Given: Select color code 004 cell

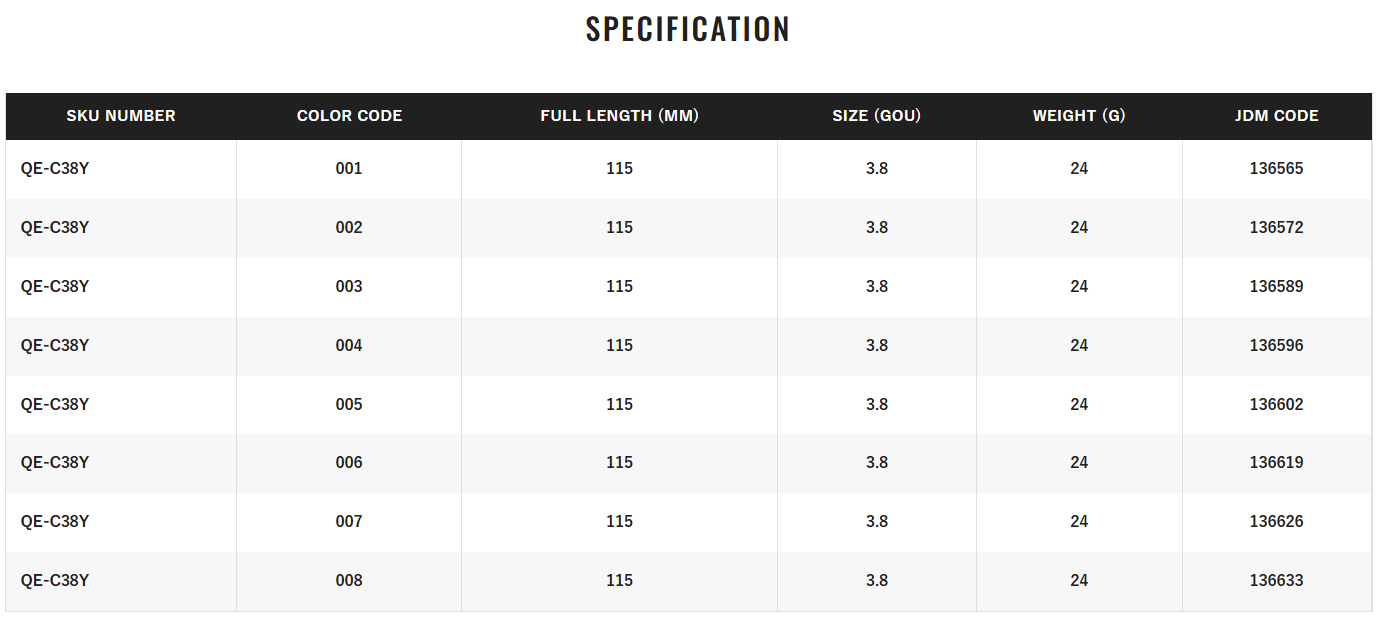Looking at the screenshot, I should (349, 346).
